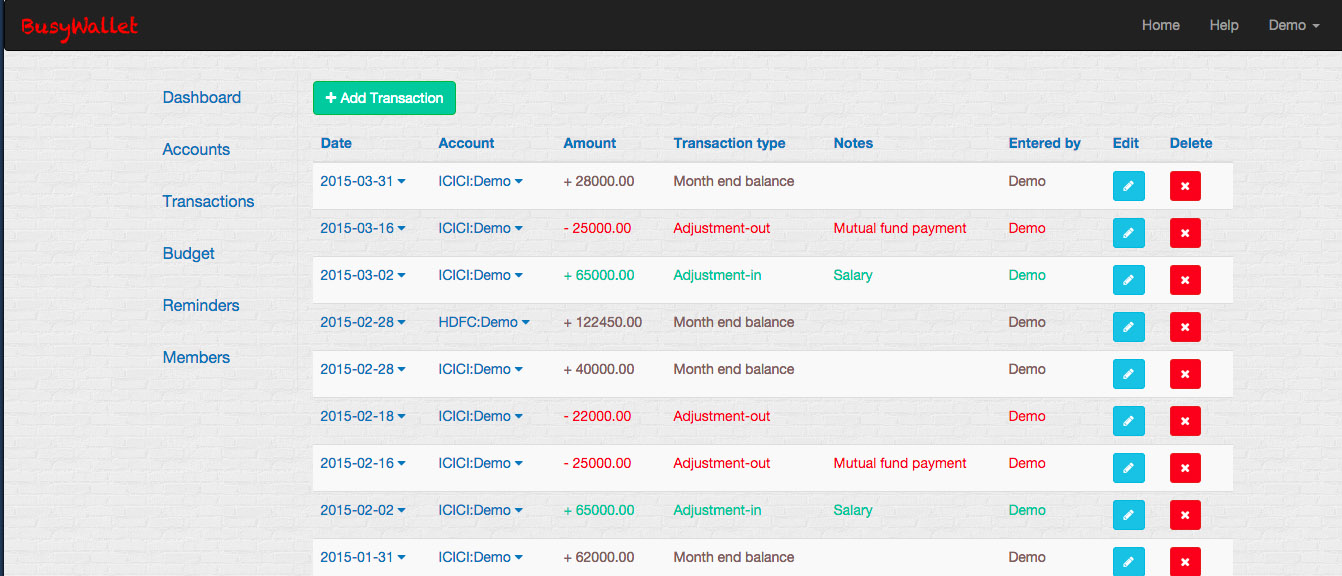The width and height of the screenshot is (1342, 576).
Task: Edit the 2015-03-02 salary transaction
Action: [x=1128, y=280]
